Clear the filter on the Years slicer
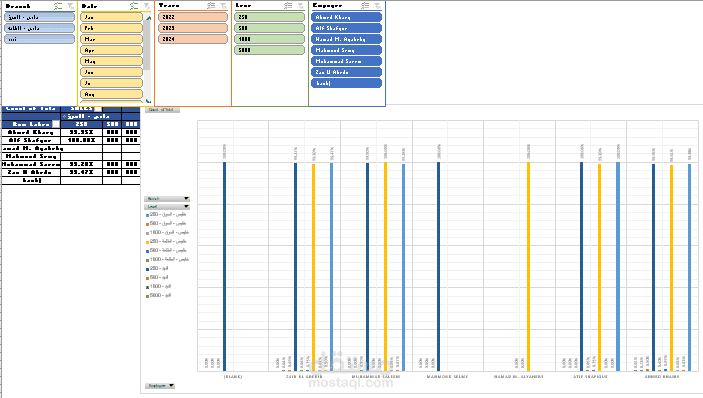 coord(224,5)
